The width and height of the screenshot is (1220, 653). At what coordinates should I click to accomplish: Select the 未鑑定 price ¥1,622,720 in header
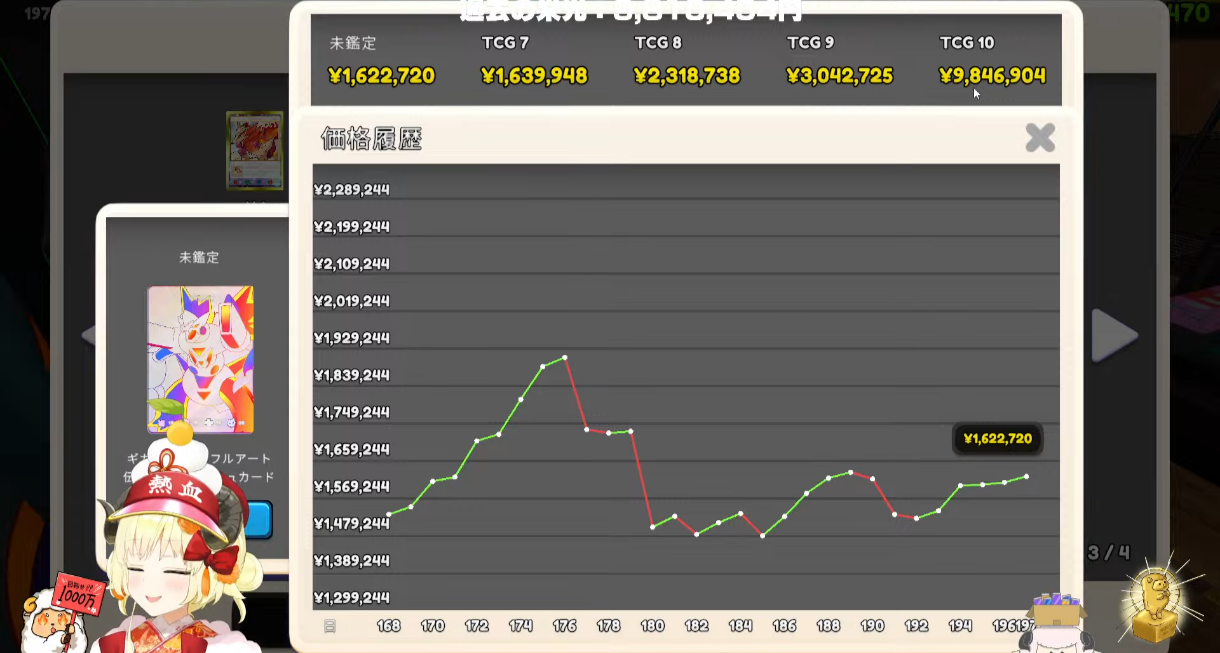pos(381,76)
